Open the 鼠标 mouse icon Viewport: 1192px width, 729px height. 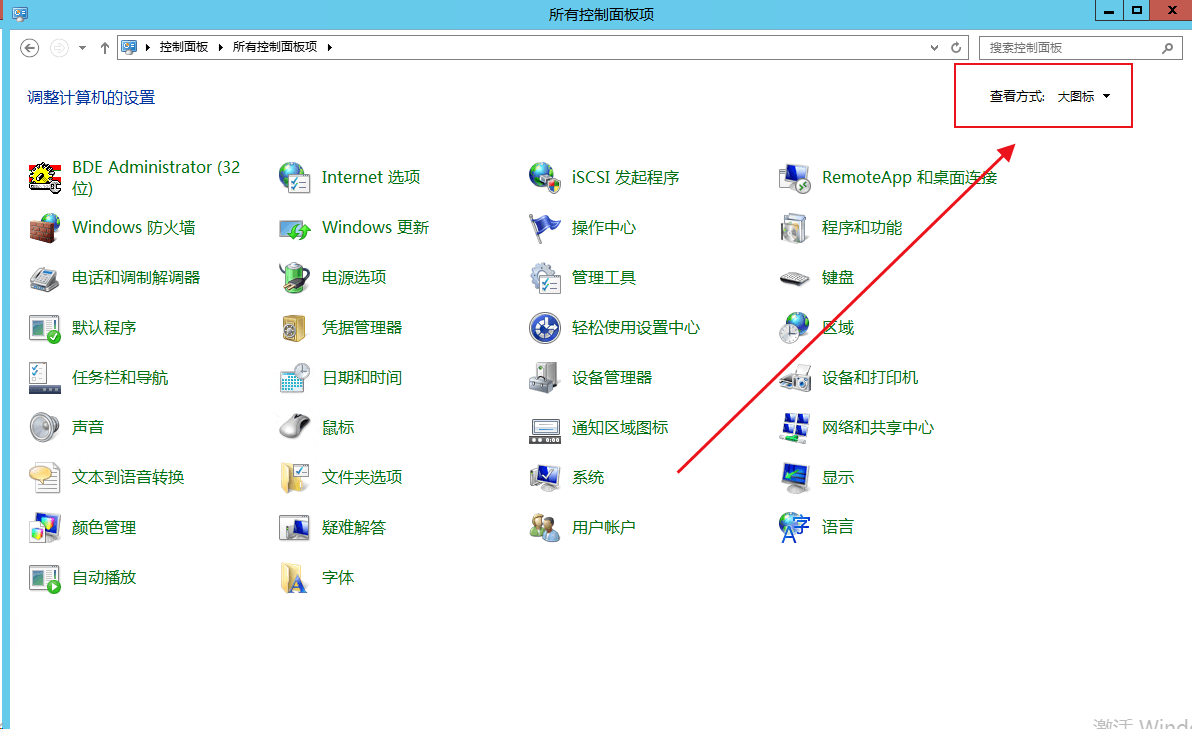[x=294, y=427]
